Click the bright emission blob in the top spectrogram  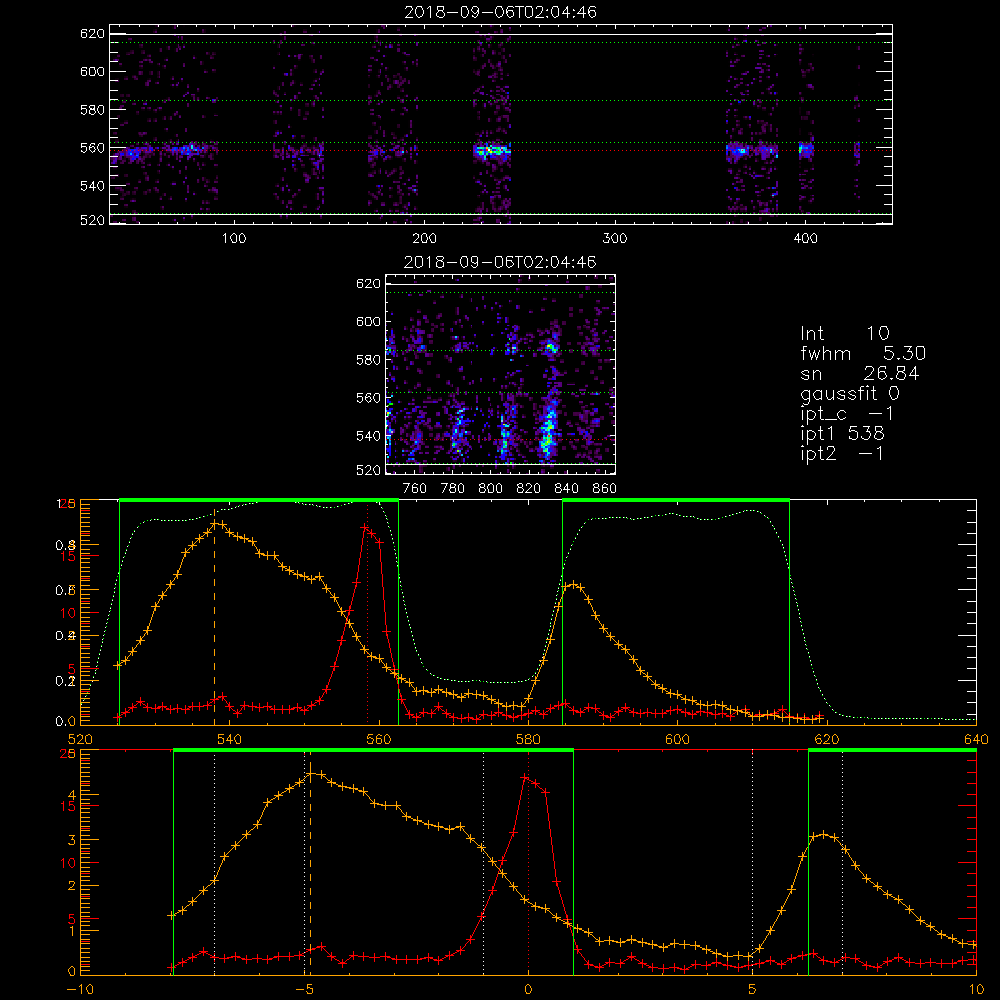492,151
